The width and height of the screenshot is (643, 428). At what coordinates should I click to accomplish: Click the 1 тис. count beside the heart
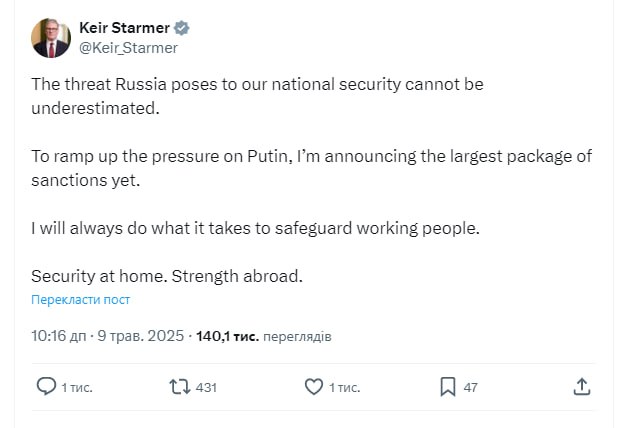click(345, 387)
